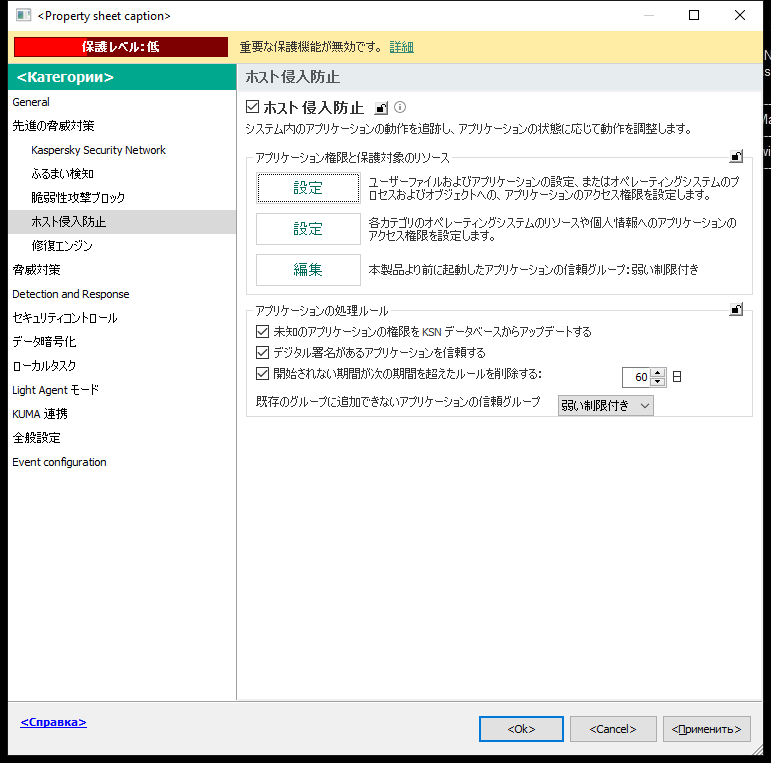Image resolution: width=771 pixels, height=763 pixels.
Task: Increase the 60-day value with up arrow
Action: 657,373
